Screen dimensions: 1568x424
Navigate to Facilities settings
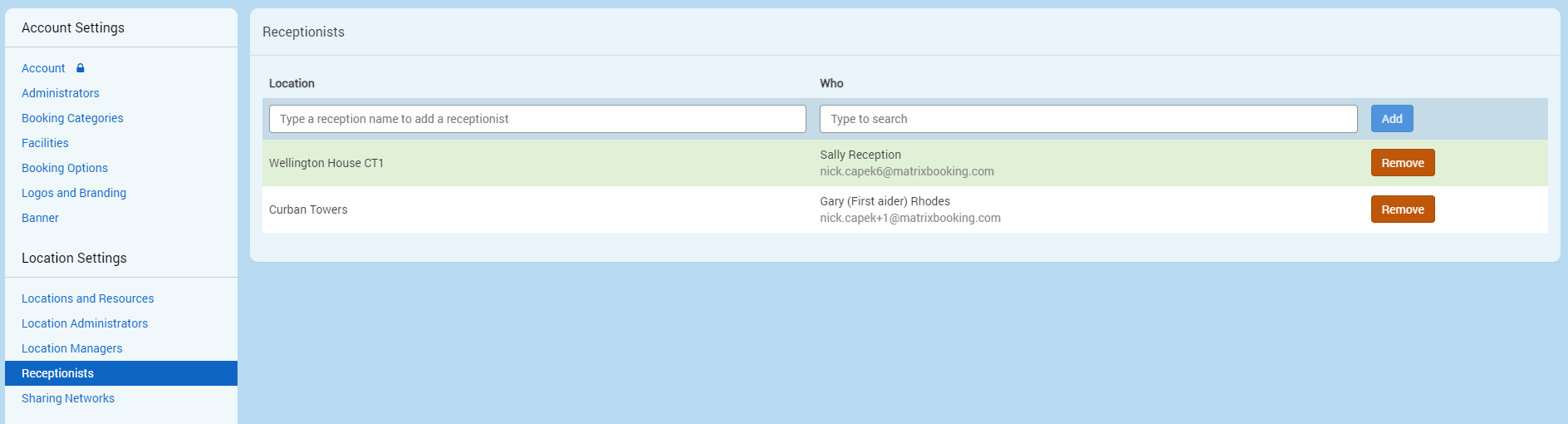45,143
